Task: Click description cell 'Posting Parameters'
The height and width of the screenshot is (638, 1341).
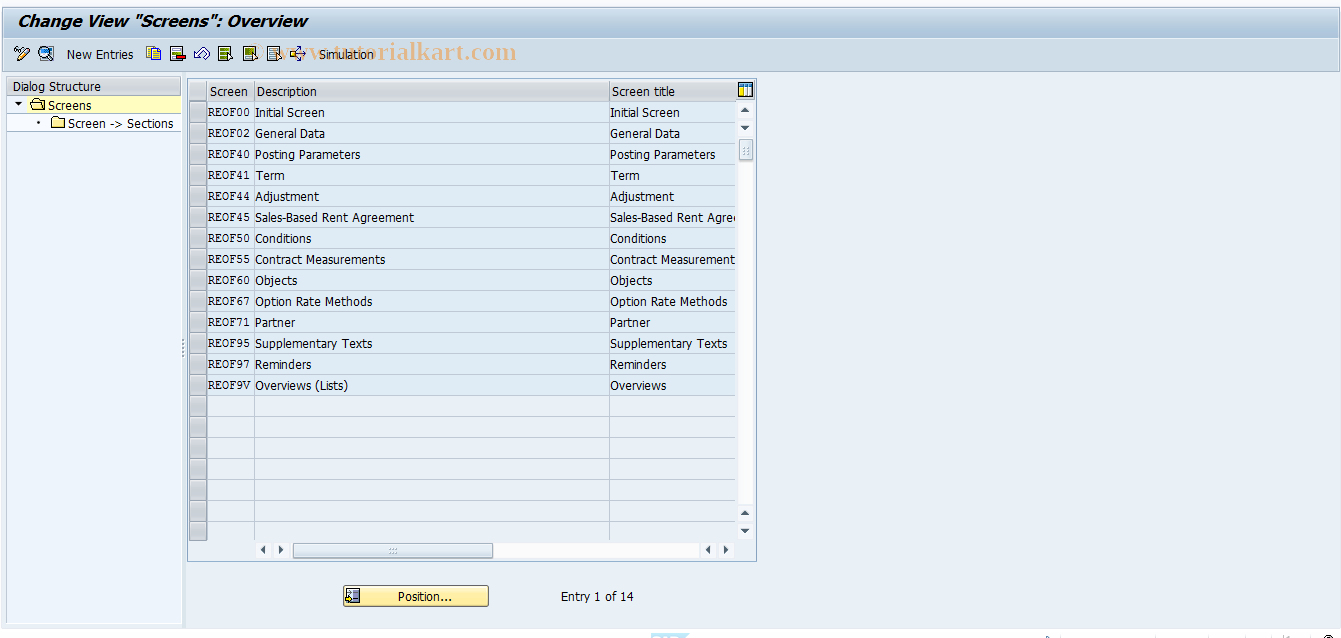Action: click(x=431, y=154)
